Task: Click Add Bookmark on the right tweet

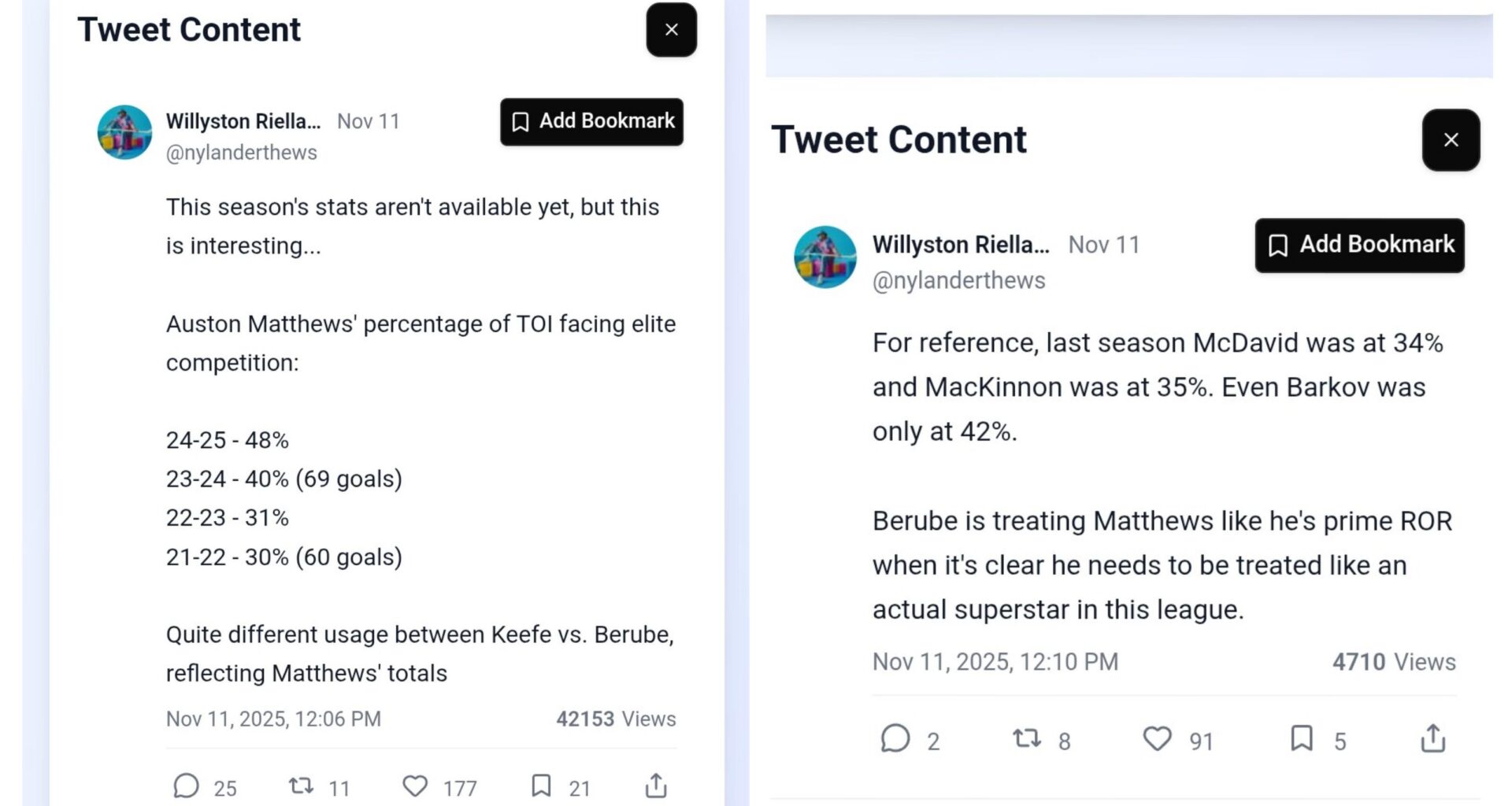Action: click(x=1359, y=246)
